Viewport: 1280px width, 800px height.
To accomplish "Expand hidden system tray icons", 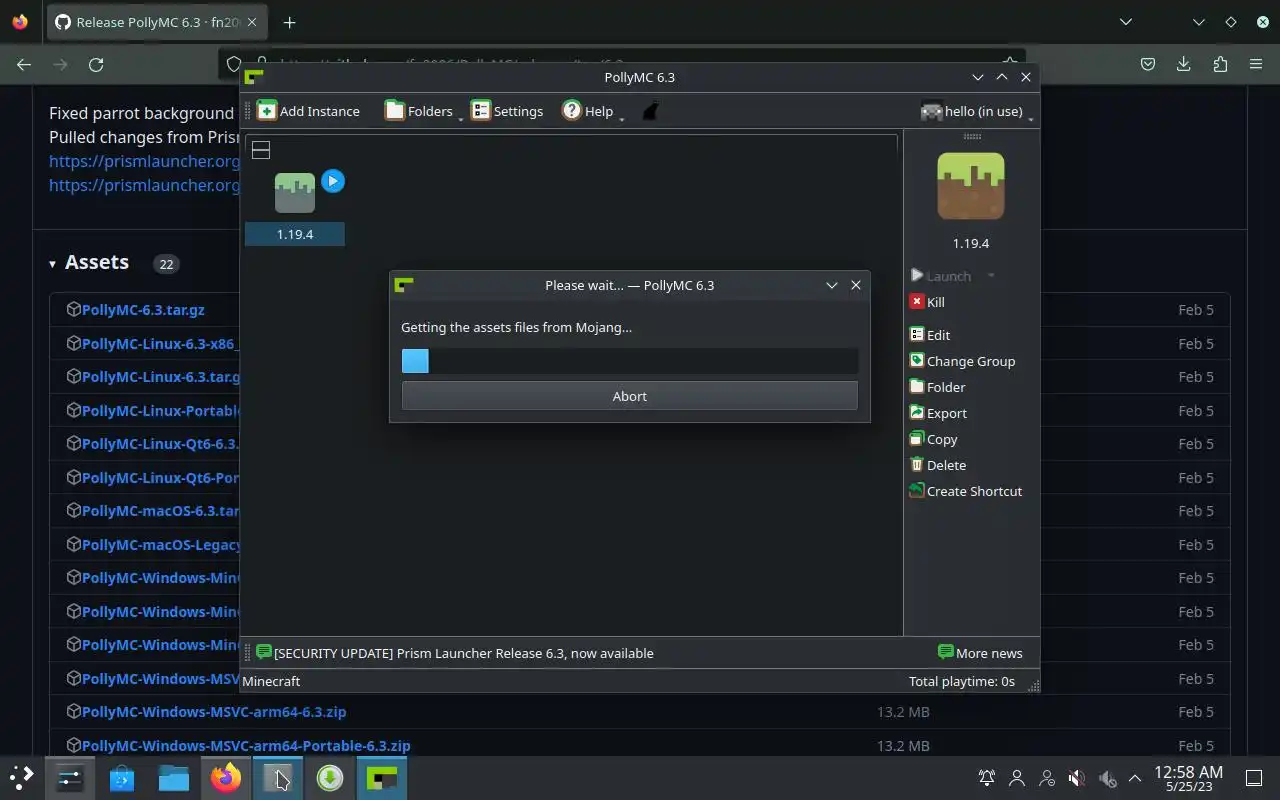I will (1135, 778).
